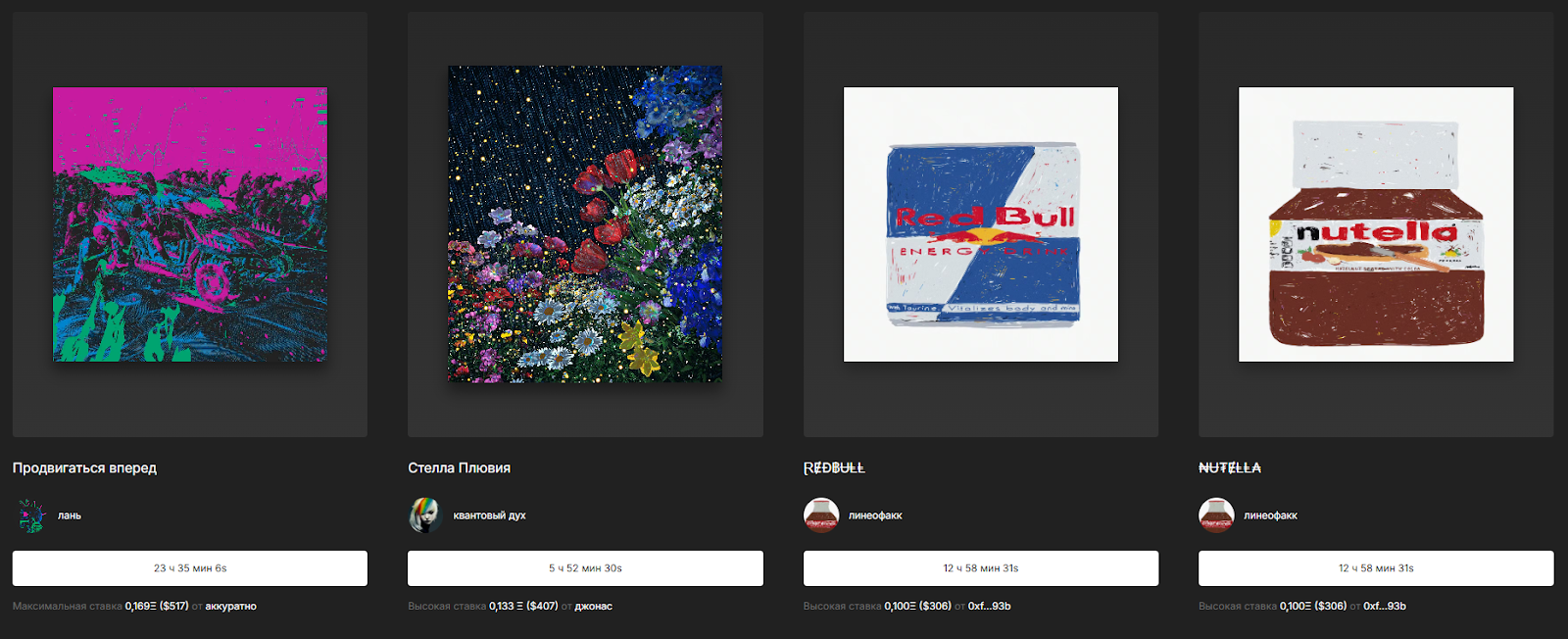
Task: Click creator name квантовый дух
Action: [x=489, y=516]
